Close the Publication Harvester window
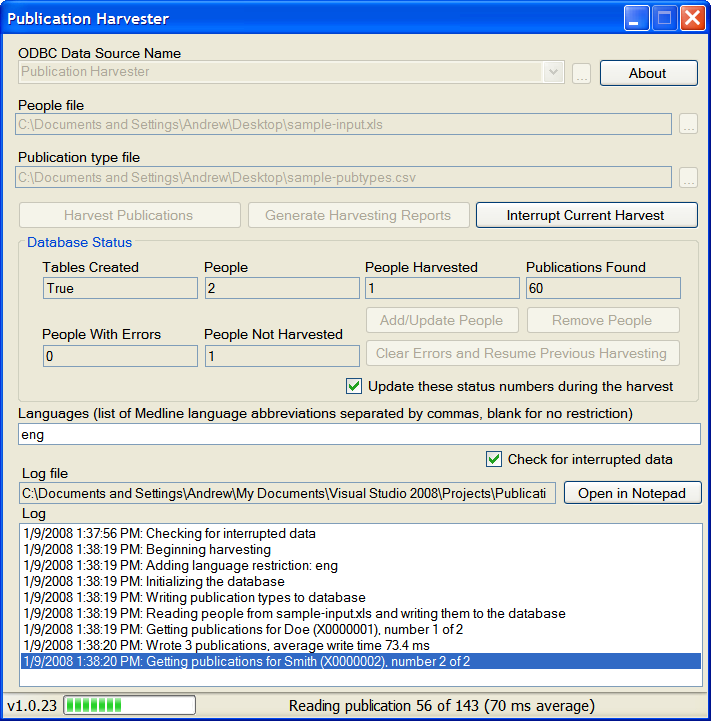This screenshot has height=721, width=711. tap(693, 18)
